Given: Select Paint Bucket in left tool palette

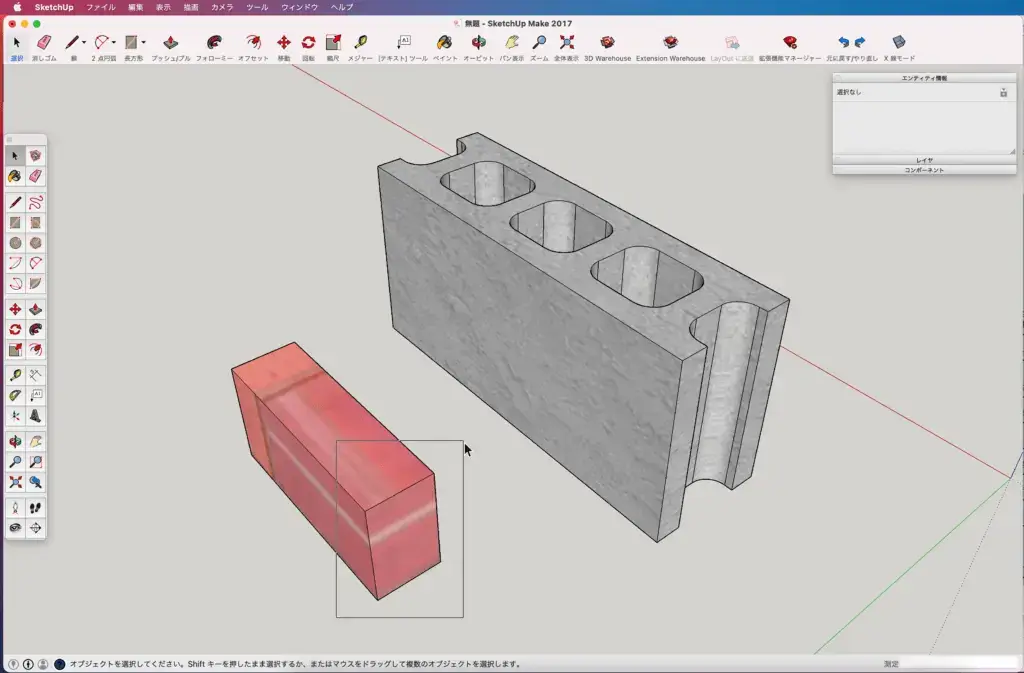Looking at the screenshot, I should click(x=14, y=176).
